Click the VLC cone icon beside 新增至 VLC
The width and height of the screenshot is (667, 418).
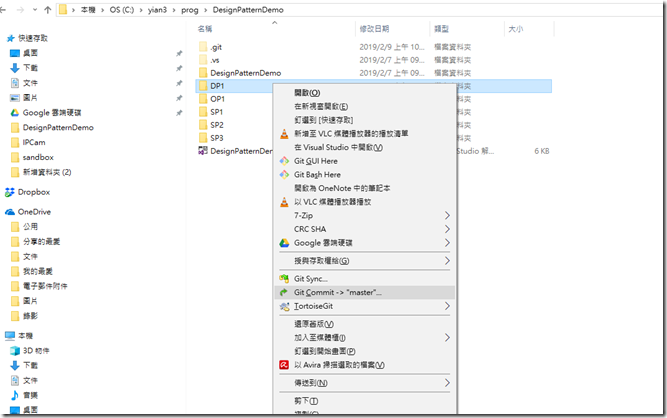click(x=284, y=134)
